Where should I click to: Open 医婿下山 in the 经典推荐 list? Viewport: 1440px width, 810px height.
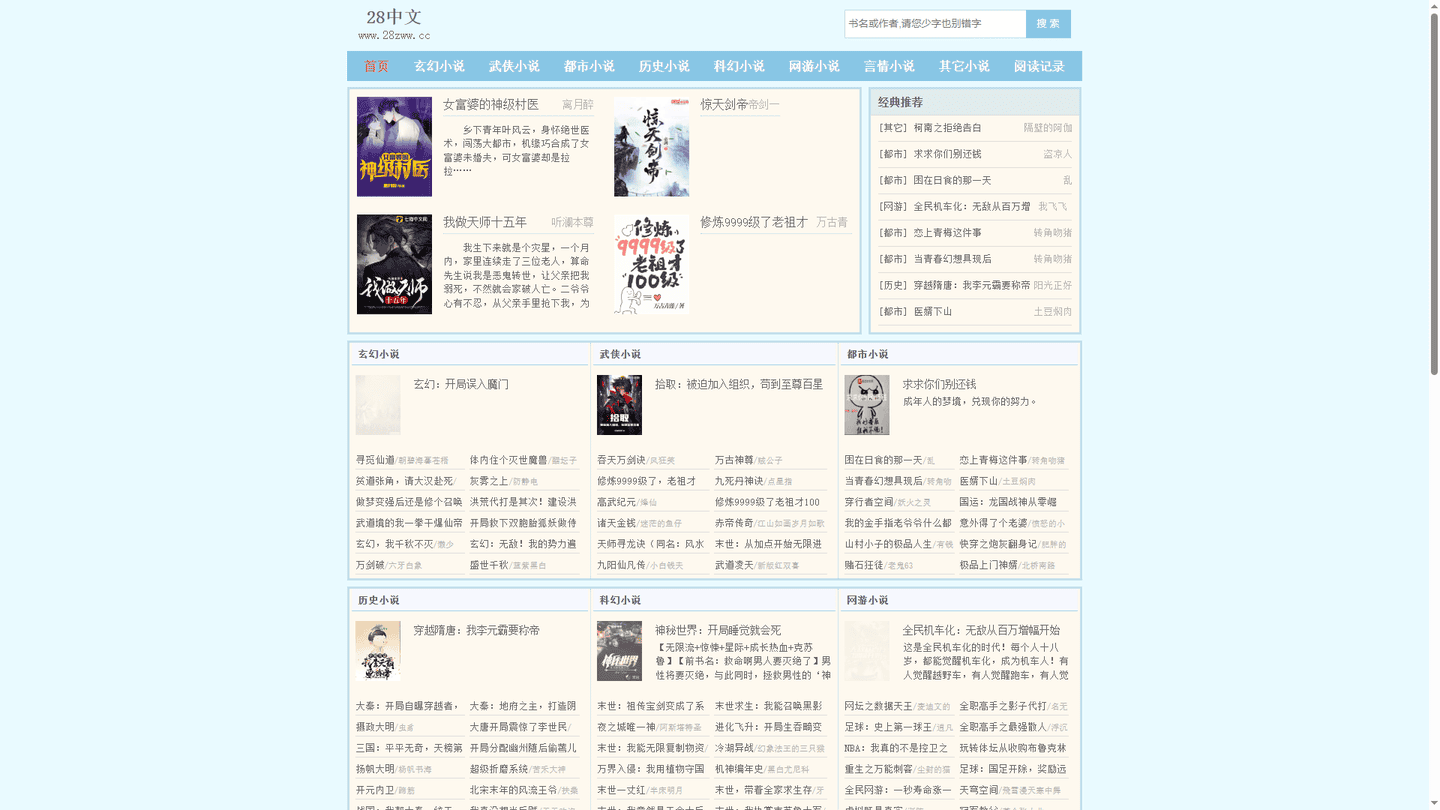(x=932, y=312)
